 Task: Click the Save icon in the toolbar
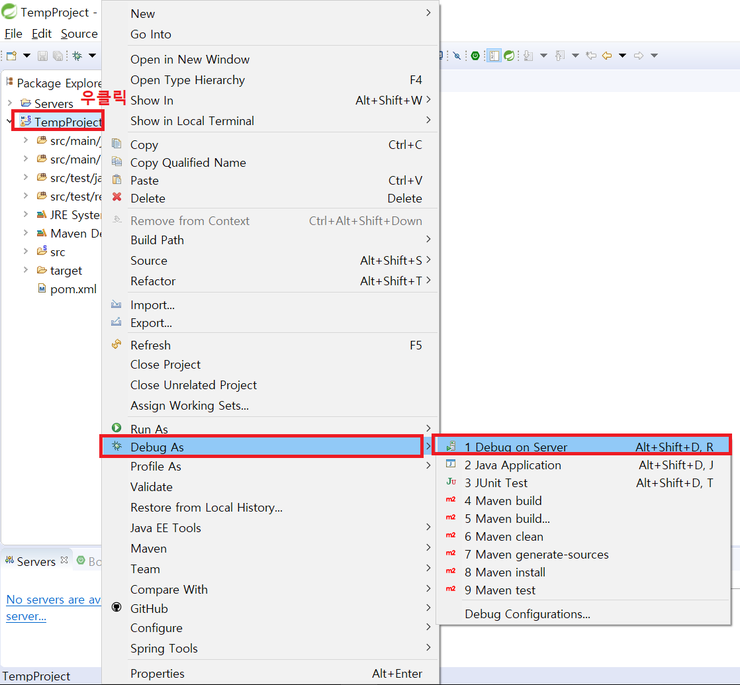pyautogui.click(x=42, y=56)
